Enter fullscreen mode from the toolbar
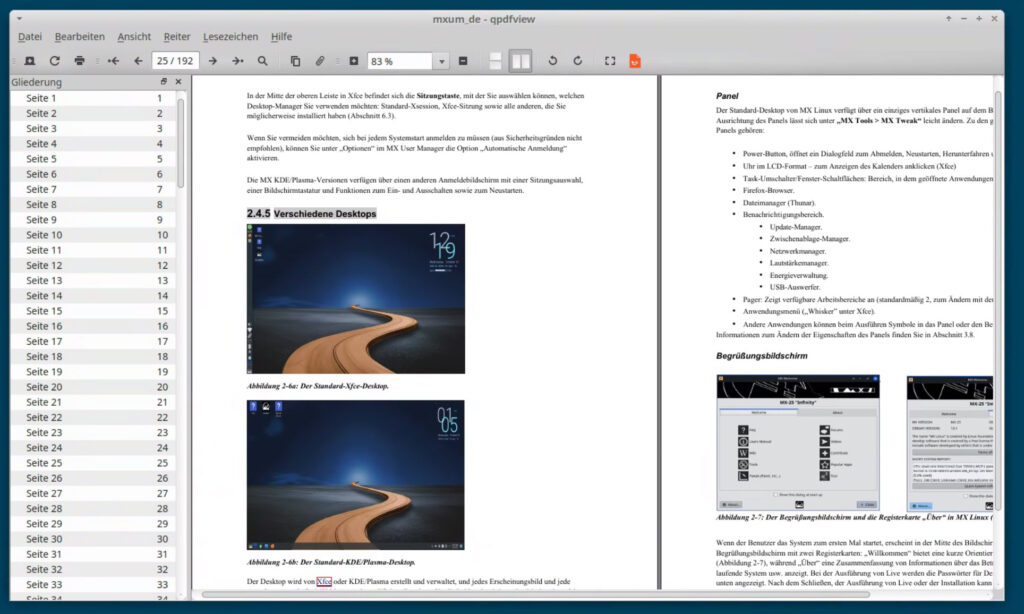 (x=610, y=61)
